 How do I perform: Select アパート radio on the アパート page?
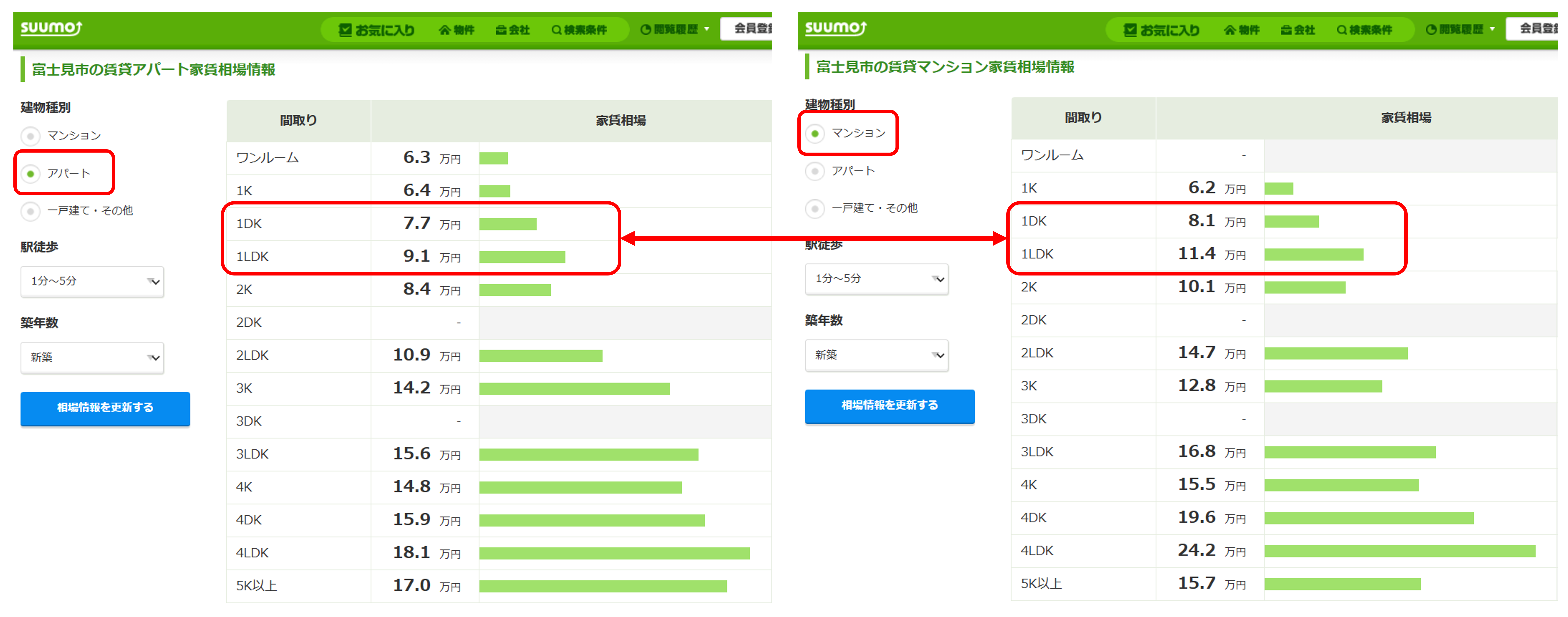click(x=30, y=174)
